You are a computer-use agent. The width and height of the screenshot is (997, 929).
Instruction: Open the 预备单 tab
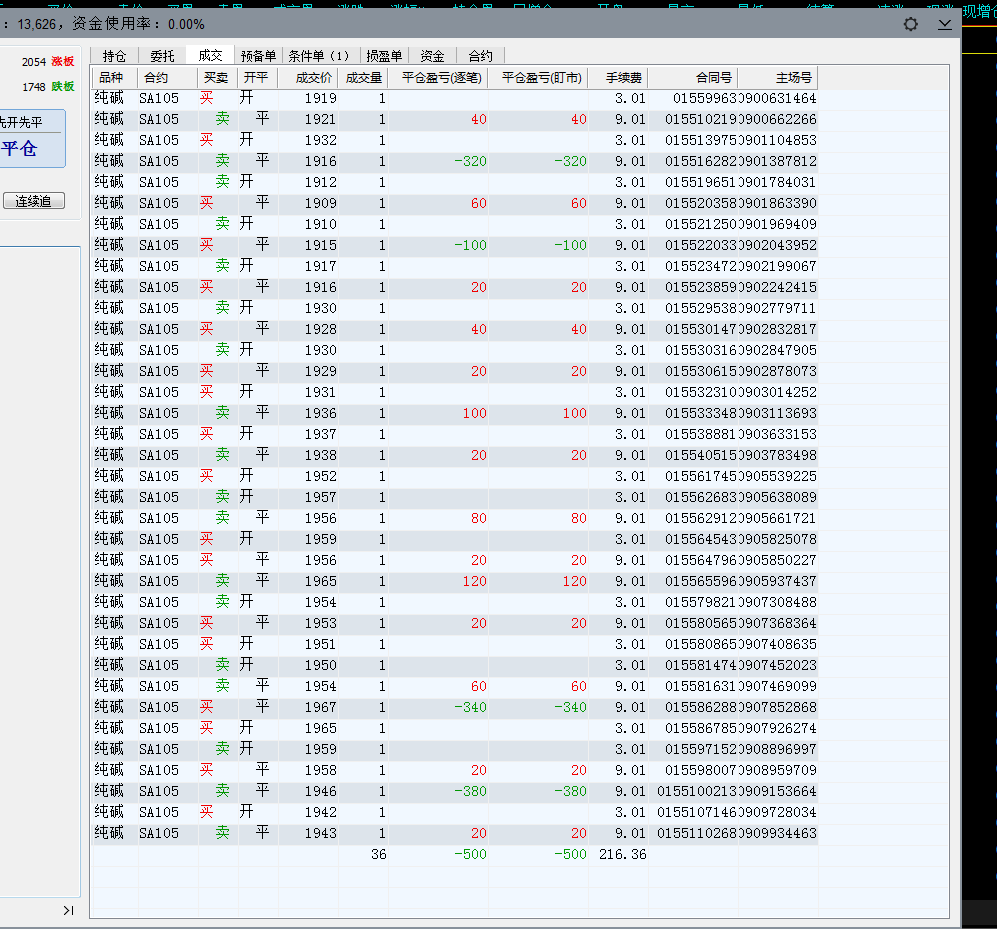(258, 56)
